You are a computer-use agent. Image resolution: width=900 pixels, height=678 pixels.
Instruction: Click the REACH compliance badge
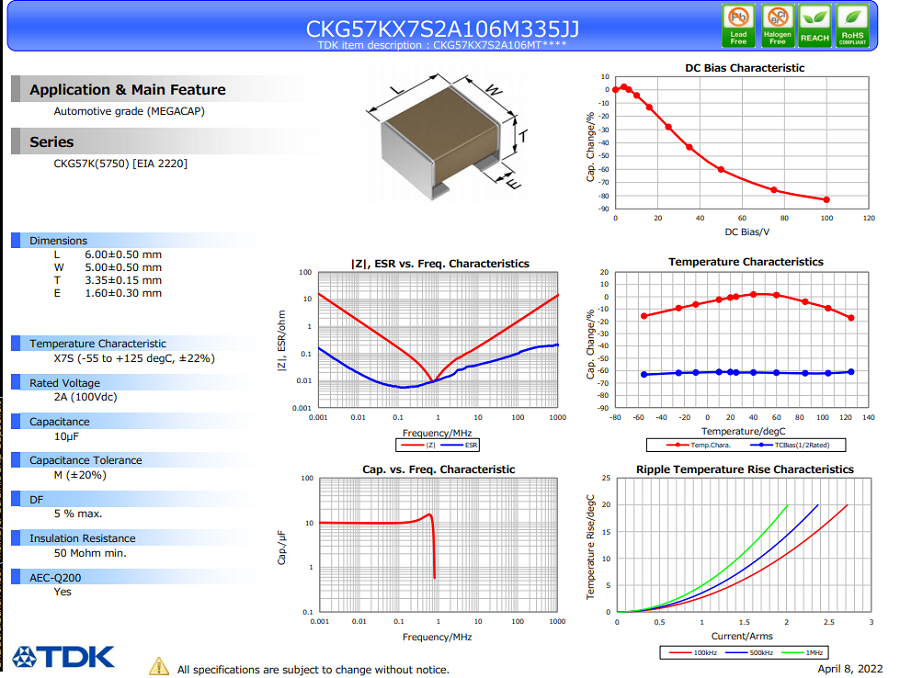(x=814, y=26)
